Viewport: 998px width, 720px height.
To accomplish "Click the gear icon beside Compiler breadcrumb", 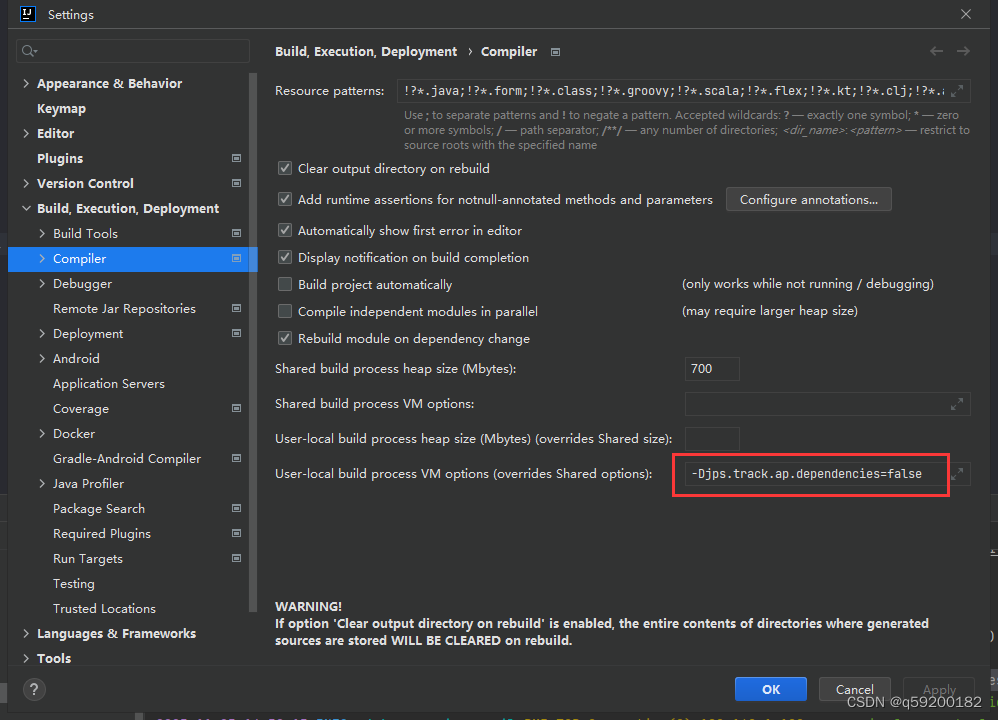I will click(x=556, y=51).
